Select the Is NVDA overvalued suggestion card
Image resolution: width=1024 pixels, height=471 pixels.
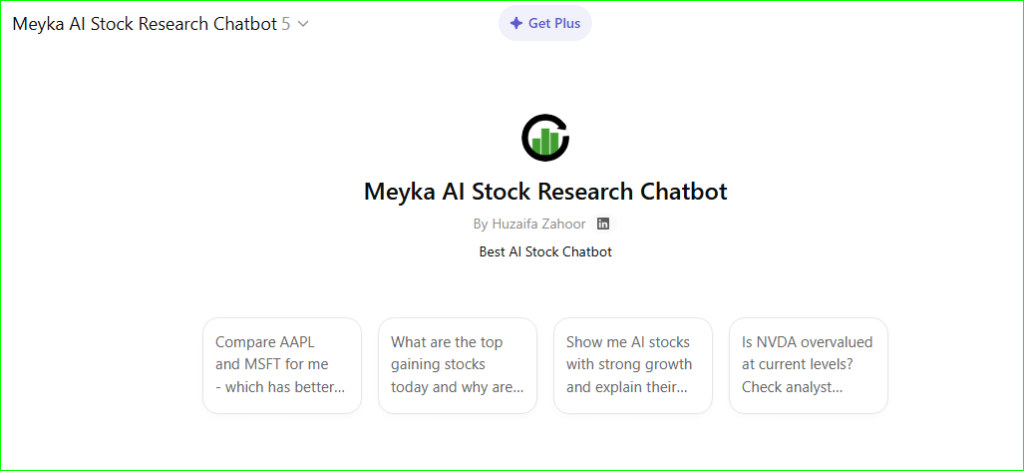808,365
